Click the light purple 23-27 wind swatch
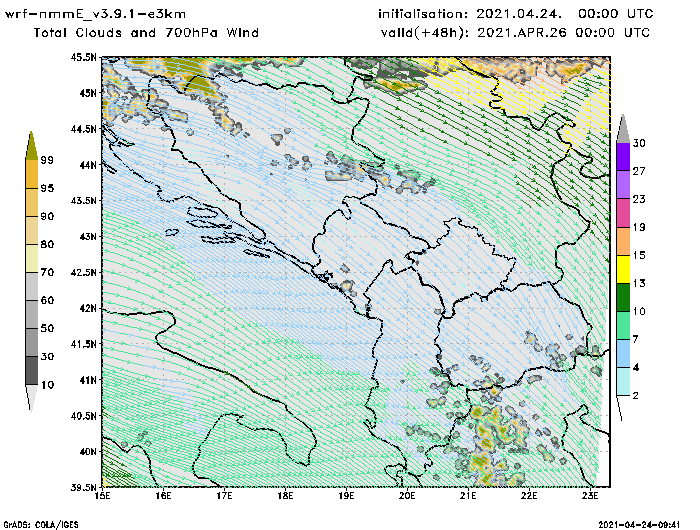 [x=623, y=185]
